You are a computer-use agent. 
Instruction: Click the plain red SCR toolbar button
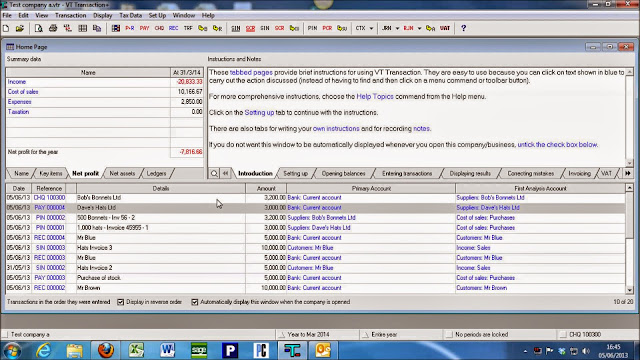coord(280,28)
